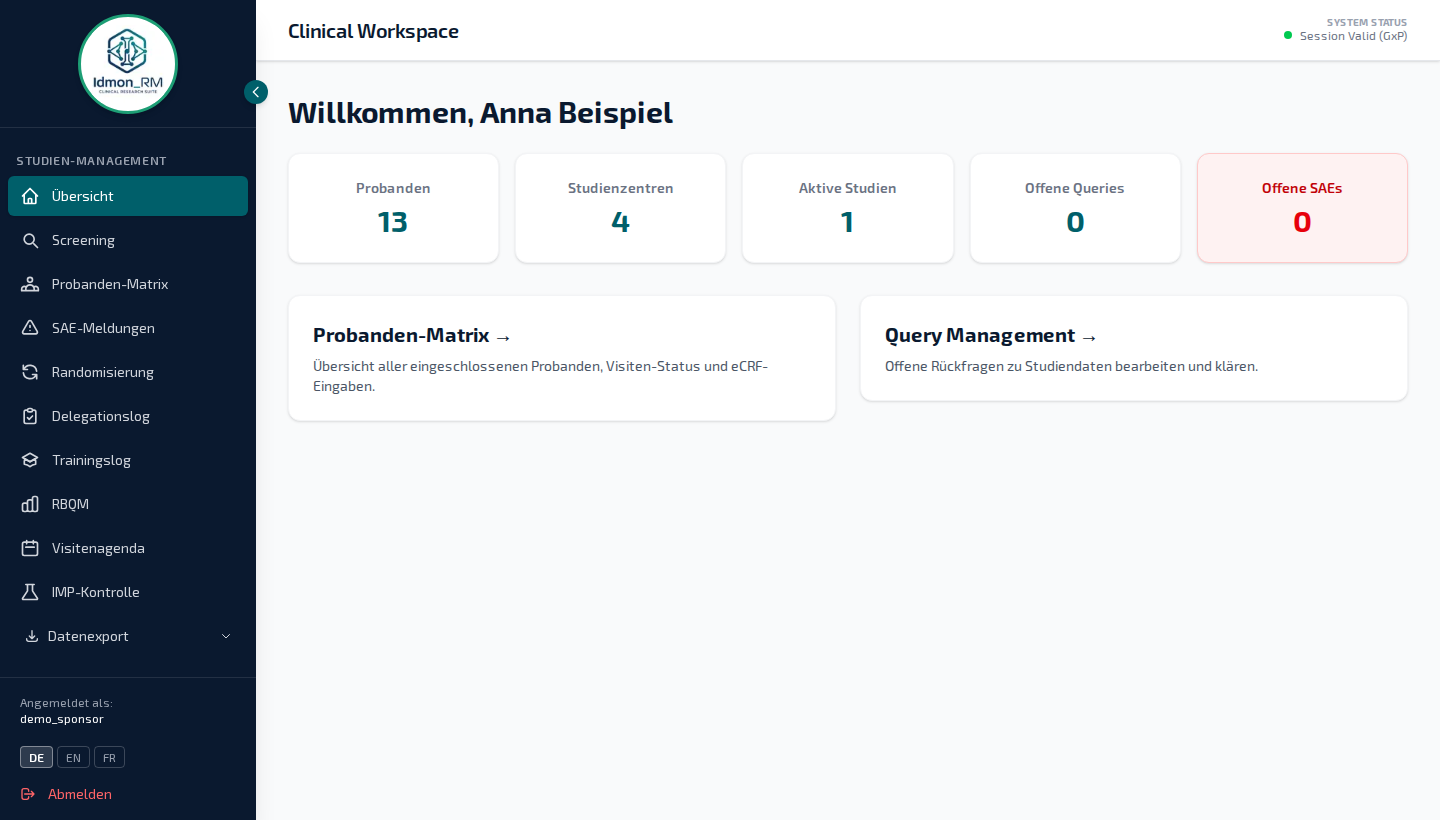Click the bar chart icon beside RBQM
This screenshot has width=1440, height=820.
(30, 504)
